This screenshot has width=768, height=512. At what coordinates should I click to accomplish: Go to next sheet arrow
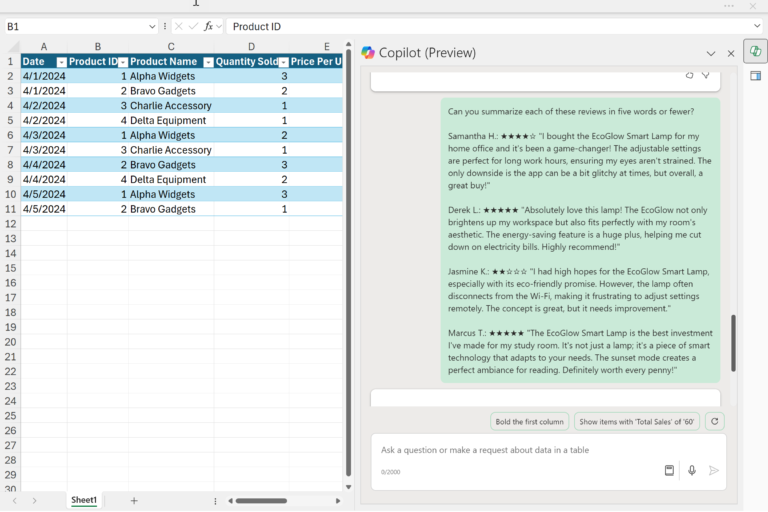point(34,500)
